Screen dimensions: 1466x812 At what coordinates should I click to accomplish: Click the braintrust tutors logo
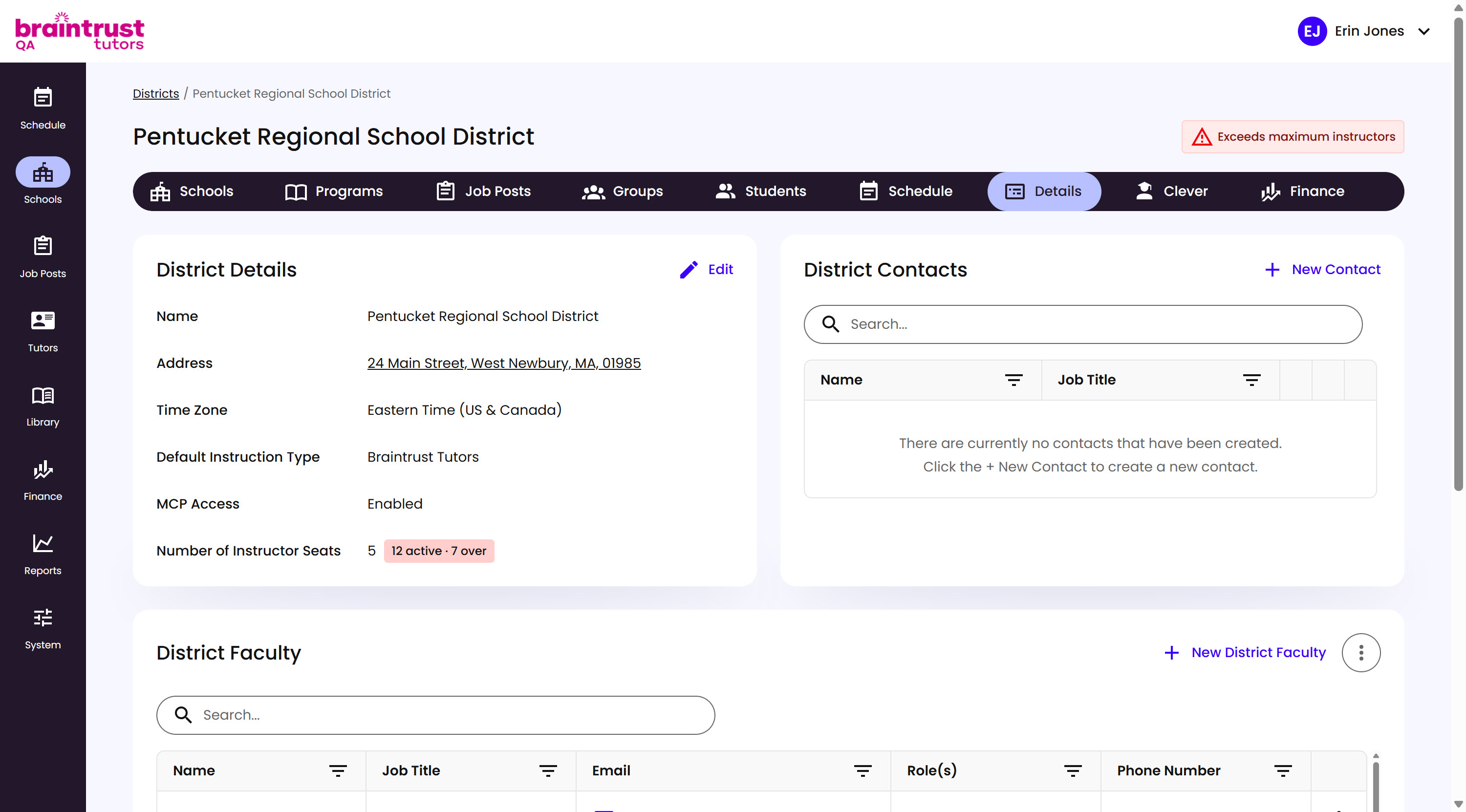80,31
